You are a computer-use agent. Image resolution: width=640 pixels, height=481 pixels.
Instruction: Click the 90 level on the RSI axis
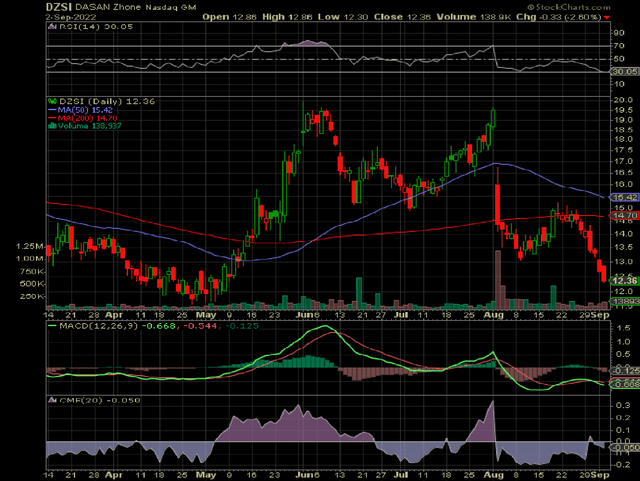point(619,33)
